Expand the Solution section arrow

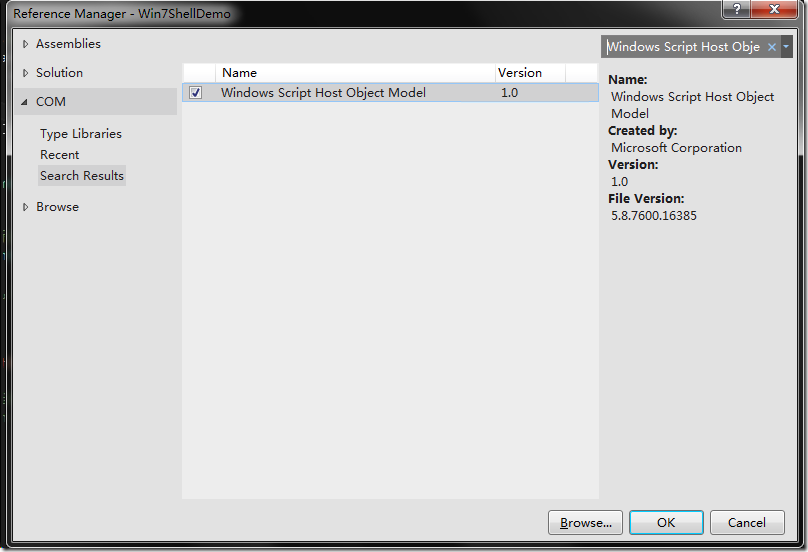(25, 73)
